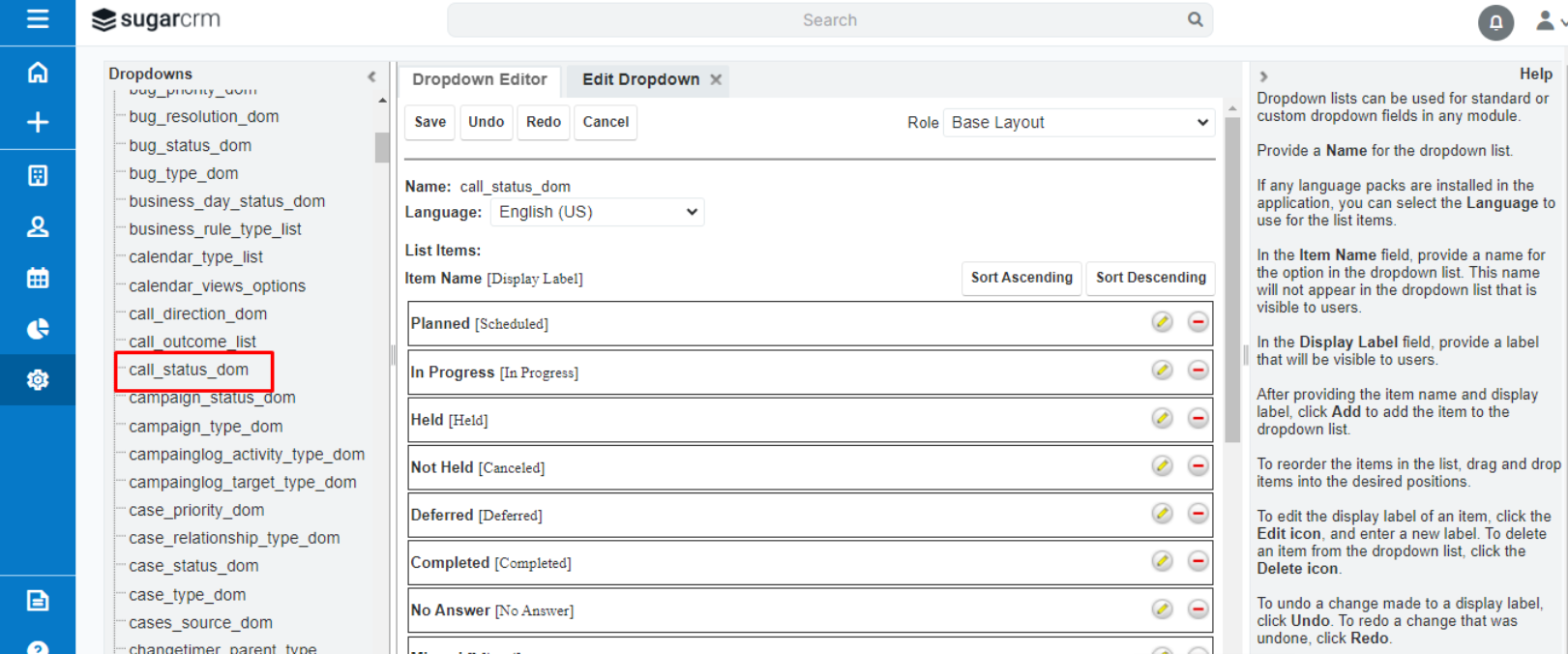Open the user profile menu
Screen dimensions: 1568x654
pyautogui.click(x=1551, y=20)
